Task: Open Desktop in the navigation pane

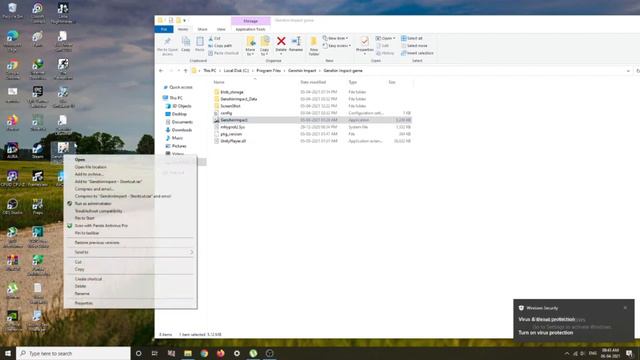Action: [x=179, y=114]
